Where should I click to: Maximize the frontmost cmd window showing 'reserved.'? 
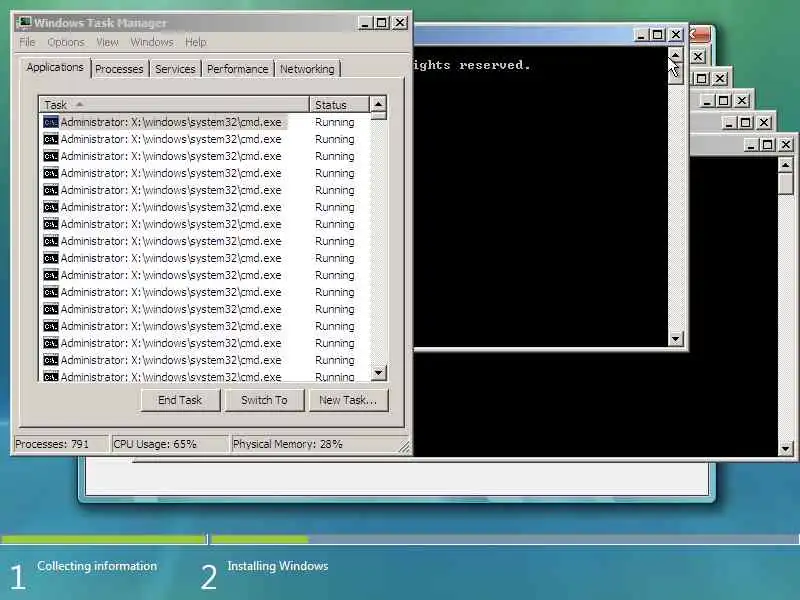[x=658, y=35]
